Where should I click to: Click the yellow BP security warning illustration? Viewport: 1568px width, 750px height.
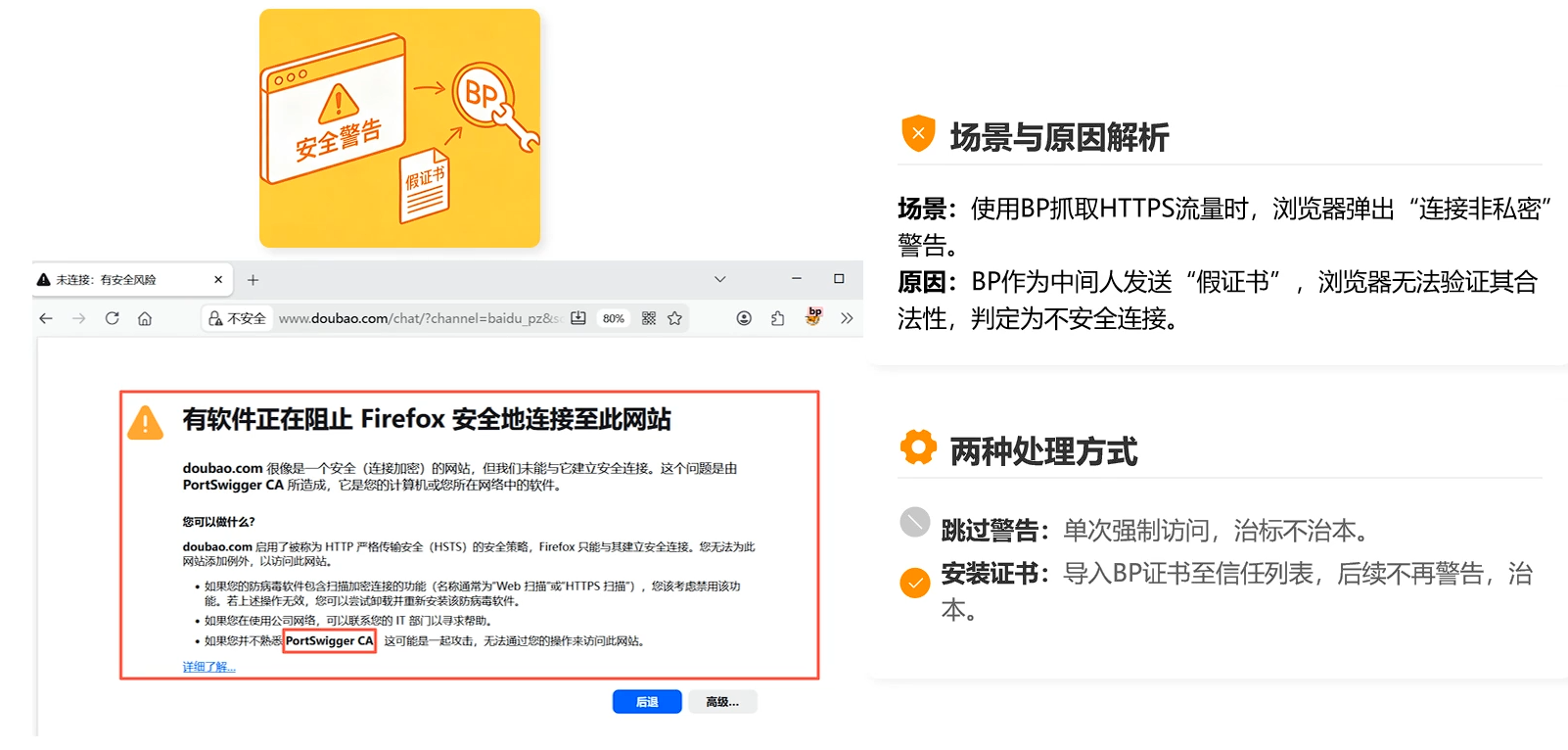pyautogui.click(x=399, y=128)
